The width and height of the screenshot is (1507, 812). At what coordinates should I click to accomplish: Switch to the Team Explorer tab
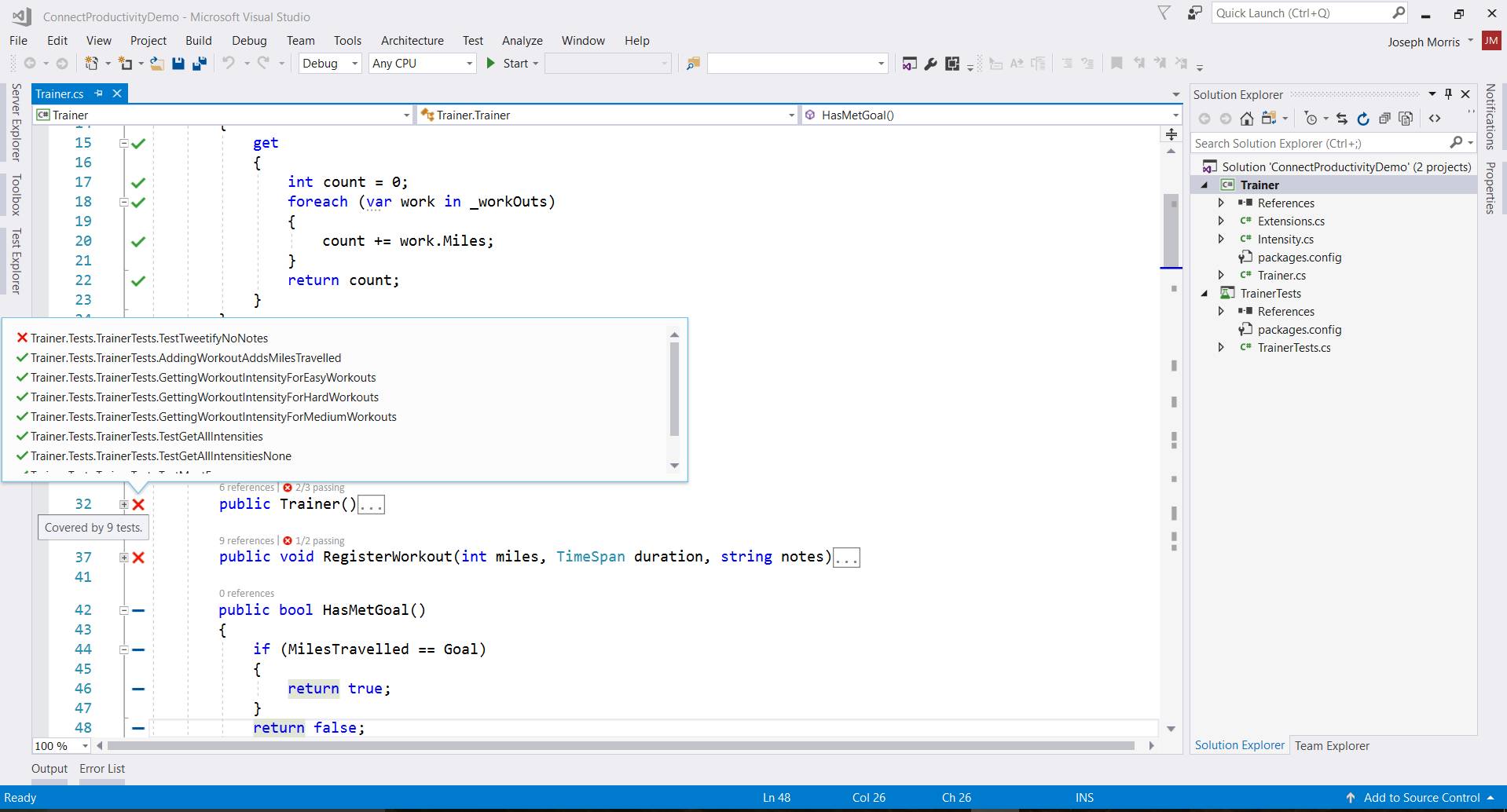[1332, 745]
